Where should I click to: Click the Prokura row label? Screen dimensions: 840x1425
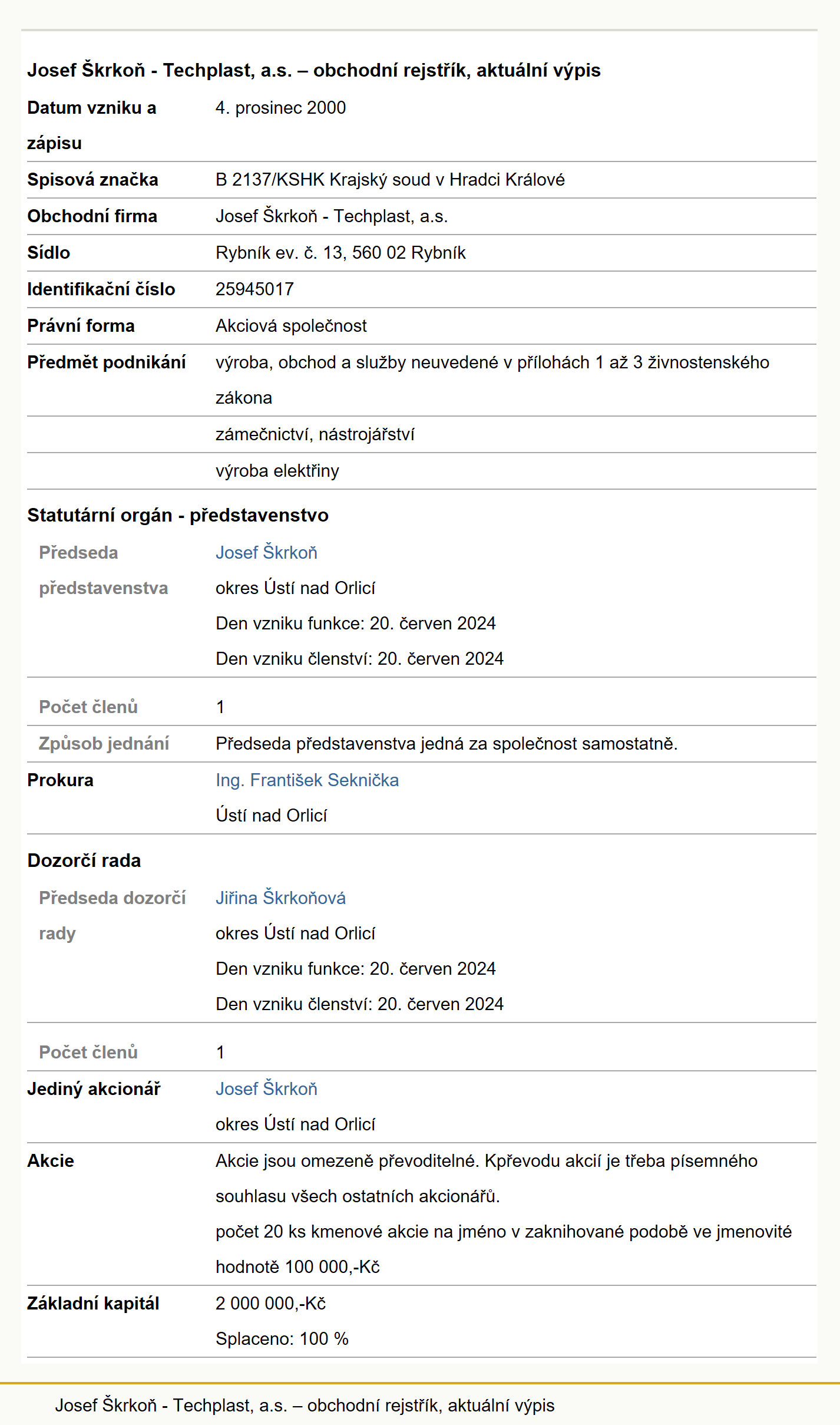point(60,780)
